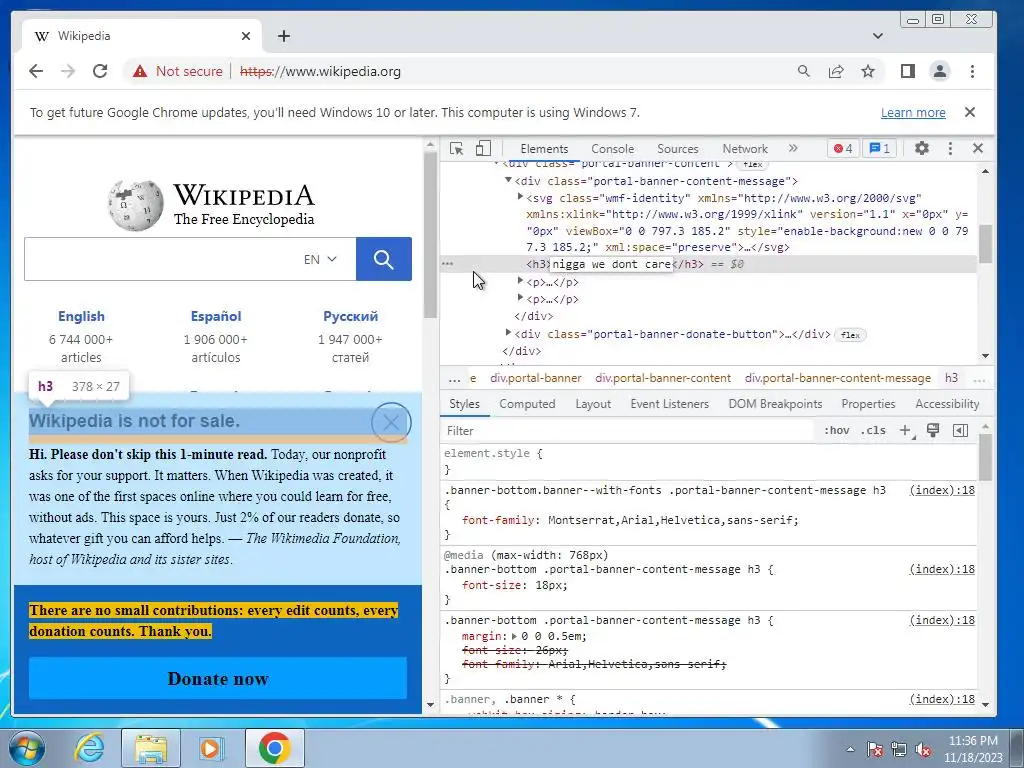Add a new style rule
The width and height of the screenshot is (1024, 768).
click(x=906, y=430)
